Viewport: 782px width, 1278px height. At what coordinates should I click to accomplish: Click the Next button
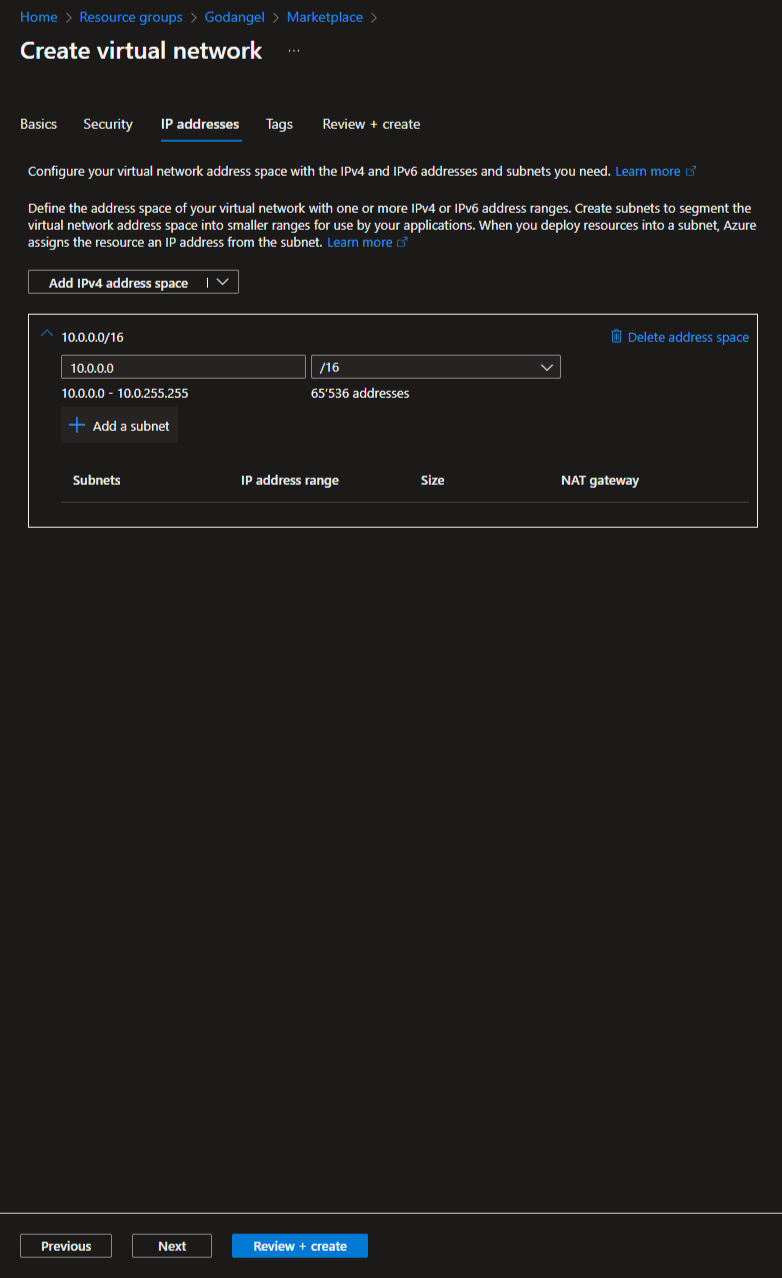click(x=172, y=1246)
